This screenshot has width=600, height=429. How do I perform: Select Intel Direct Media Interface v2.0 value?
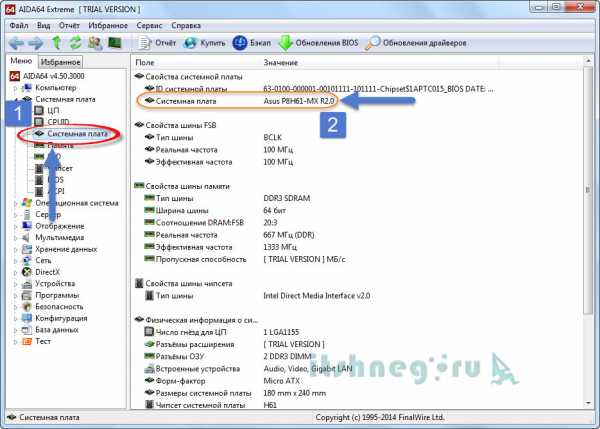coord(317,296)
